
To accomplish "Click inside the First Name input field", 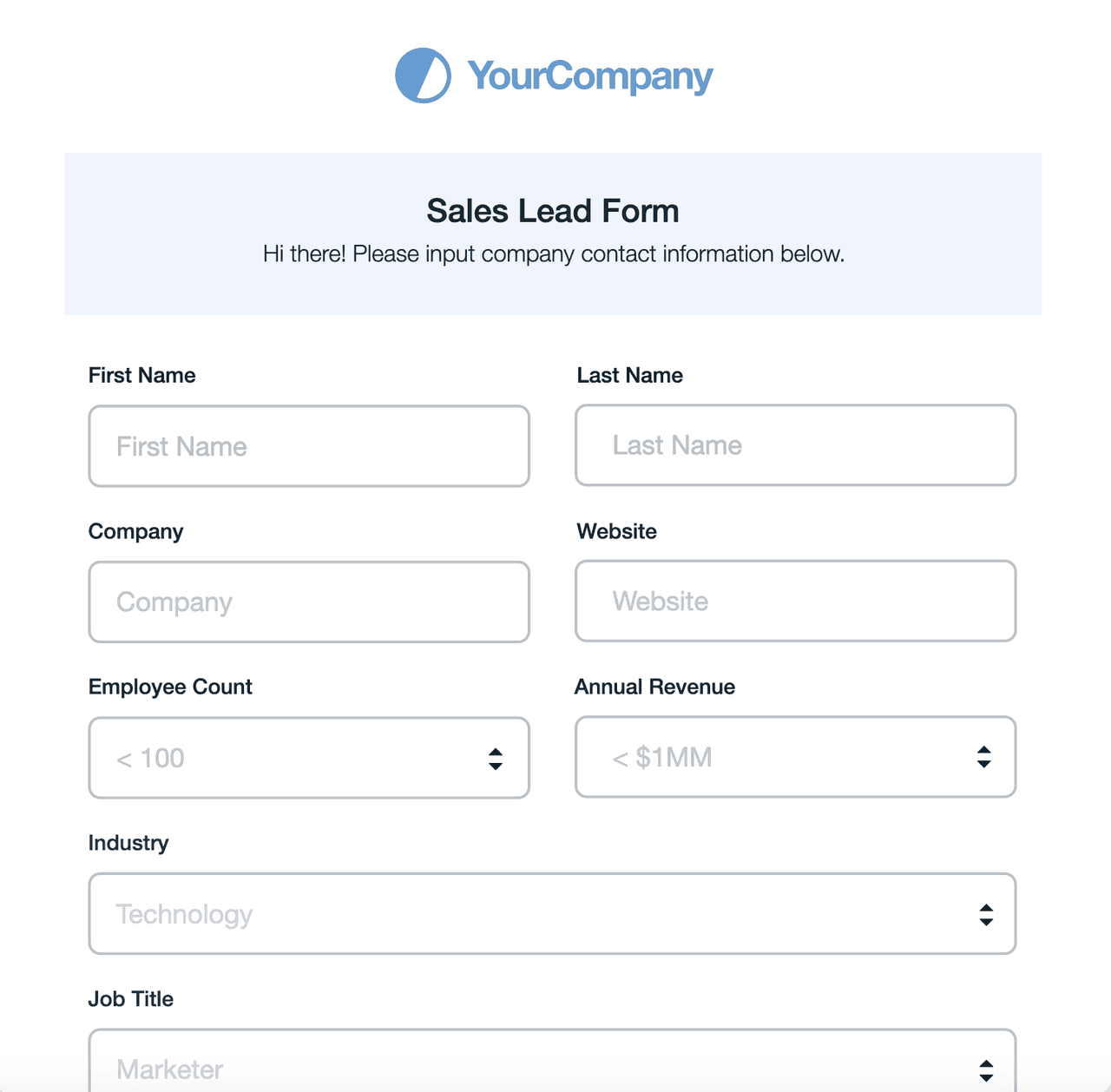I will [308, 446].
